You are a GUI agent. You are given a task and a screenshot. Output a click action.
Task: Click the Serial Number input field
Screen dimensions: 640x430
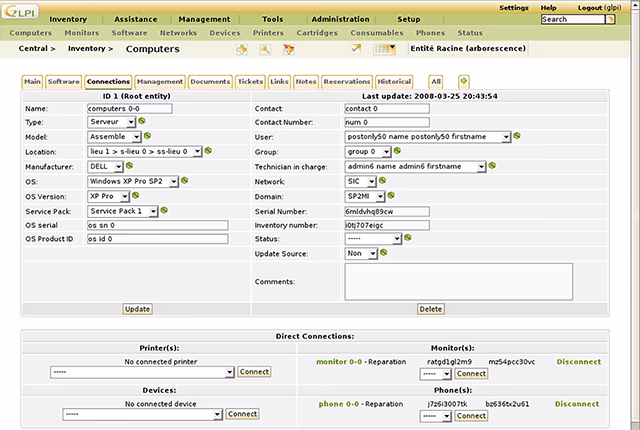tap(387, 211)
